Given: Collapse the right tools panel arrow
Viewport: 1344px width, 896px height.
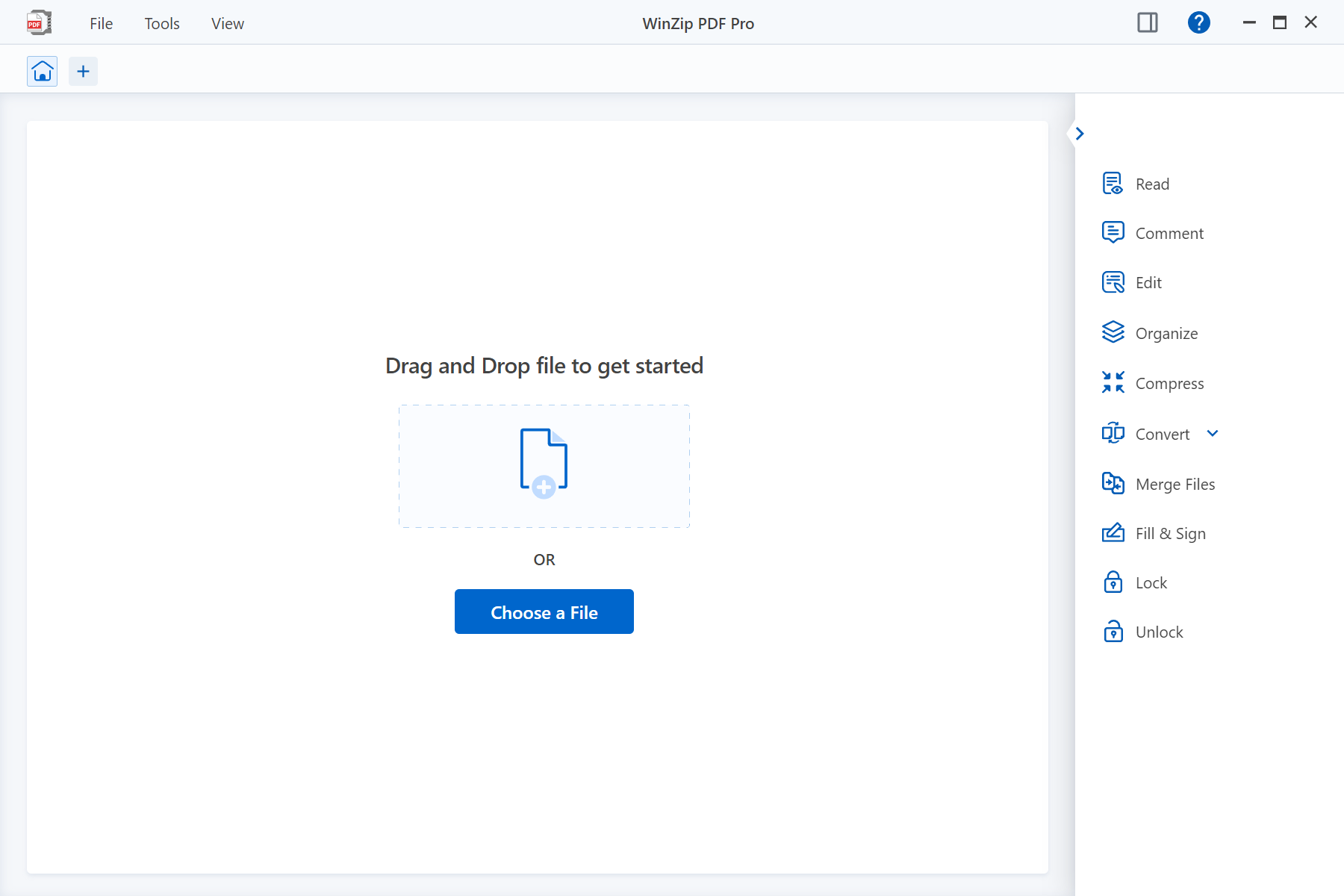Looking at the screenshot, I should point(1079,134).
